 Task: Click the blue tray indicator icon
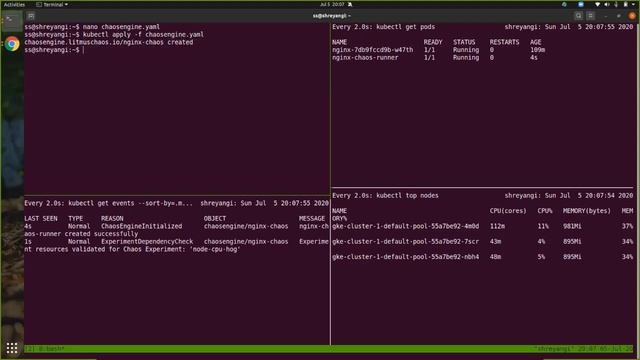[x=580, y=4]
